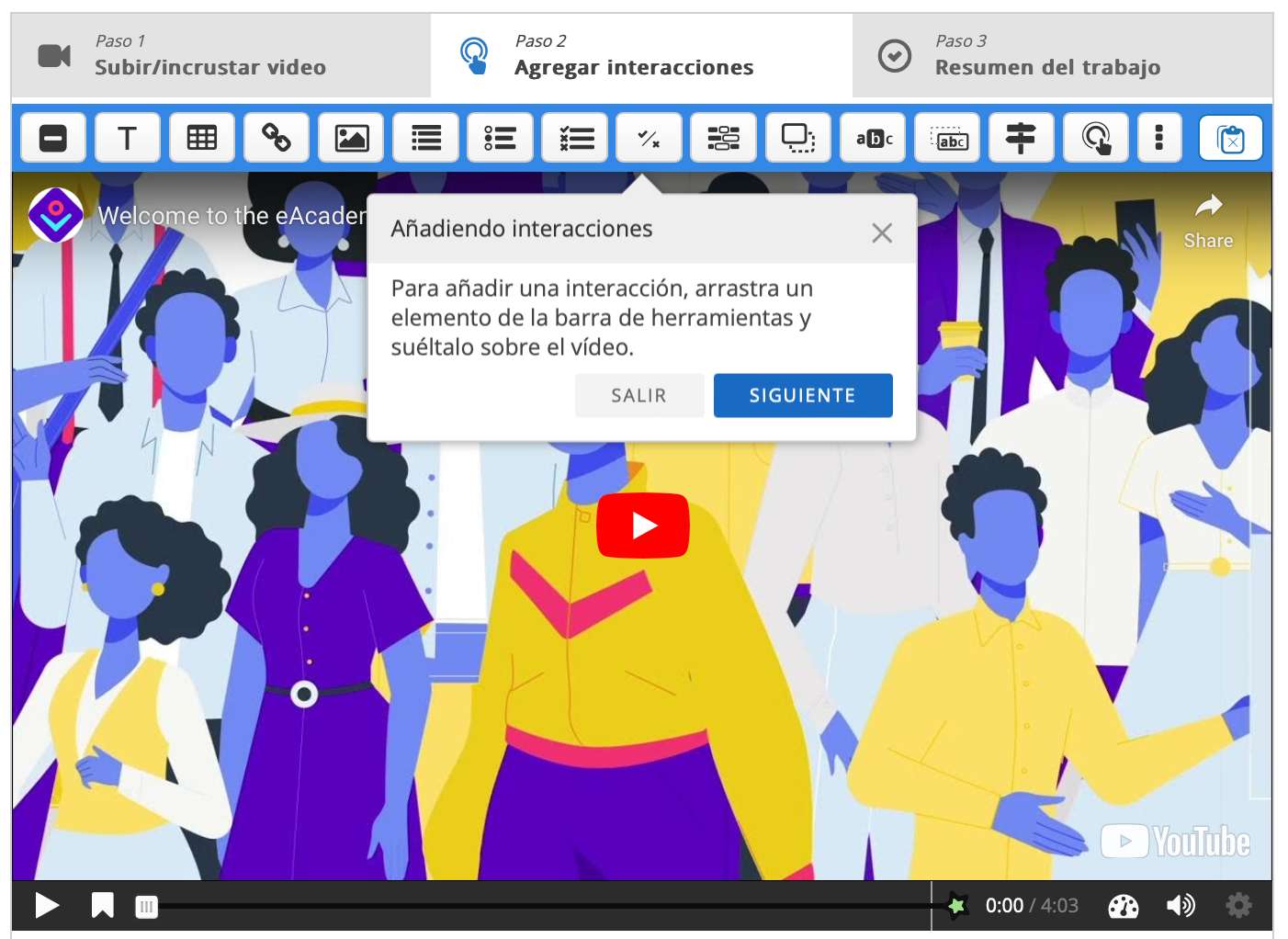Mute the video with speaker icon
Image resolution: width=1288 pixels, height=939 pixels.
coord(1181,906)
